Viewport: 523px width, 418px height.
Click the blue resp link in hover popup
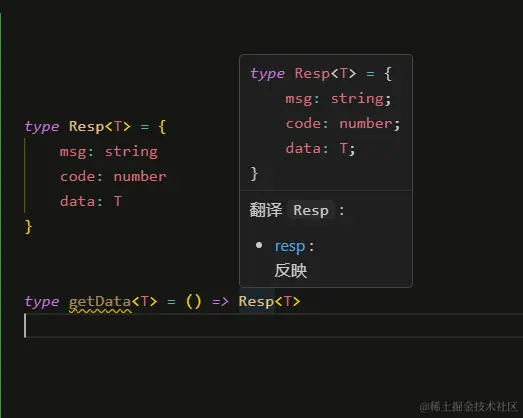point(290,247)
